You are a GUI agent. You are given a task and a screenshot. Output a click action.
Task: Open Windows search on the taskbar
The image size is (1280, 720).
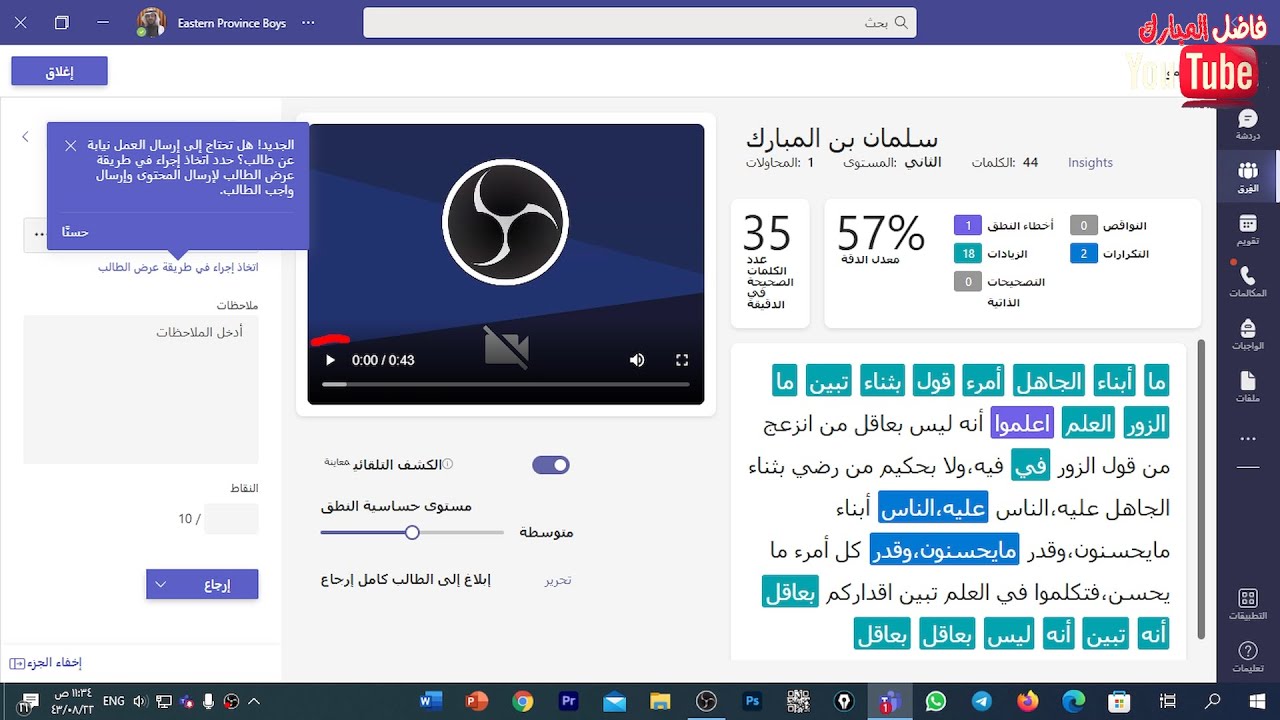(x=1213, y=701)
